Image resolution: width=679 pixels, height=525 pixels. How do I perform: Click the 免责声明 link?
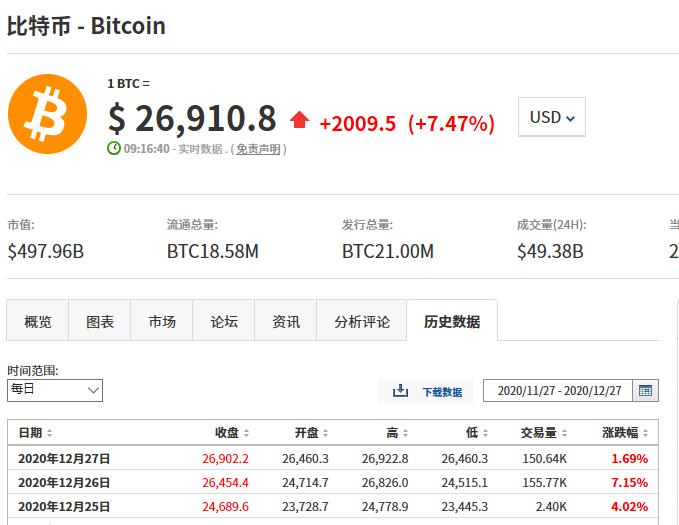tap(258, 149)
